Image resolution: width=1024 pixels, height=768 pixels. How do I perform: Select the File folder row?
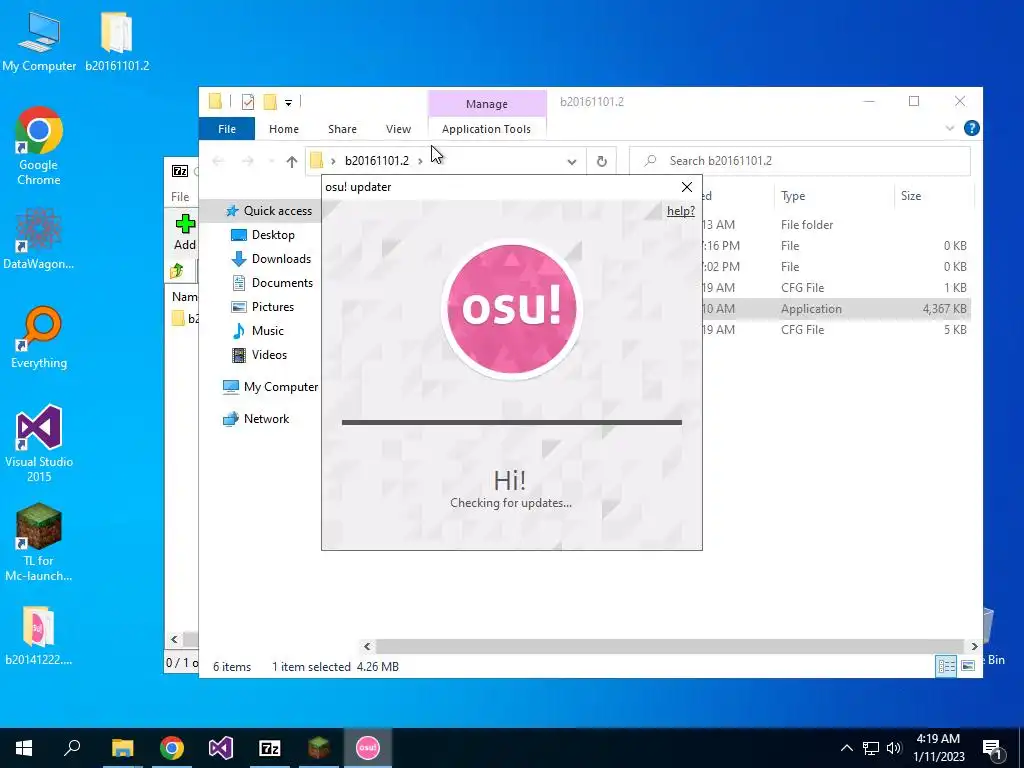[x=836, y=225]
